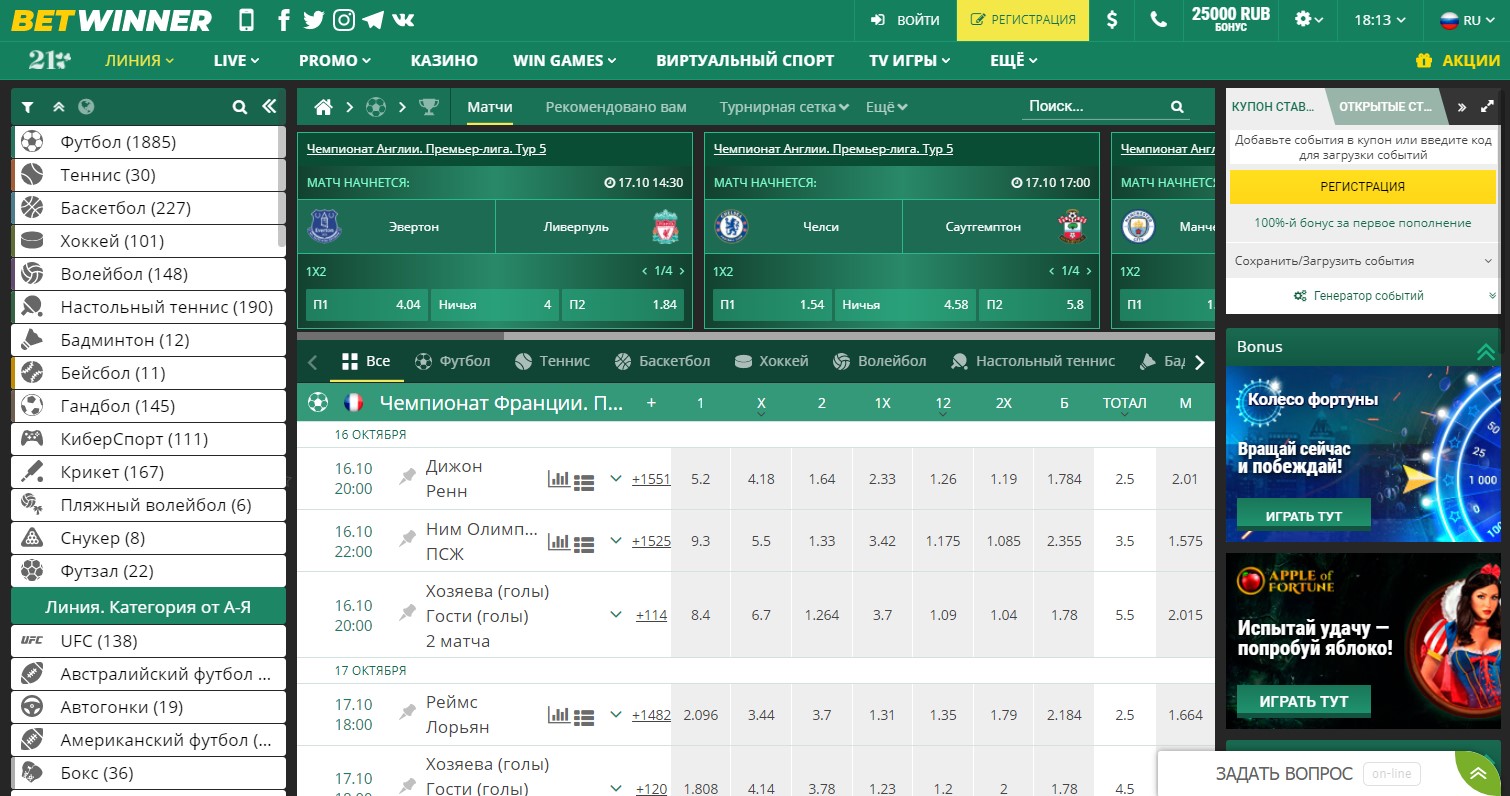Open the mobile app phone icon
This screenshot has width=1510, height=796.
pos(247,20)
